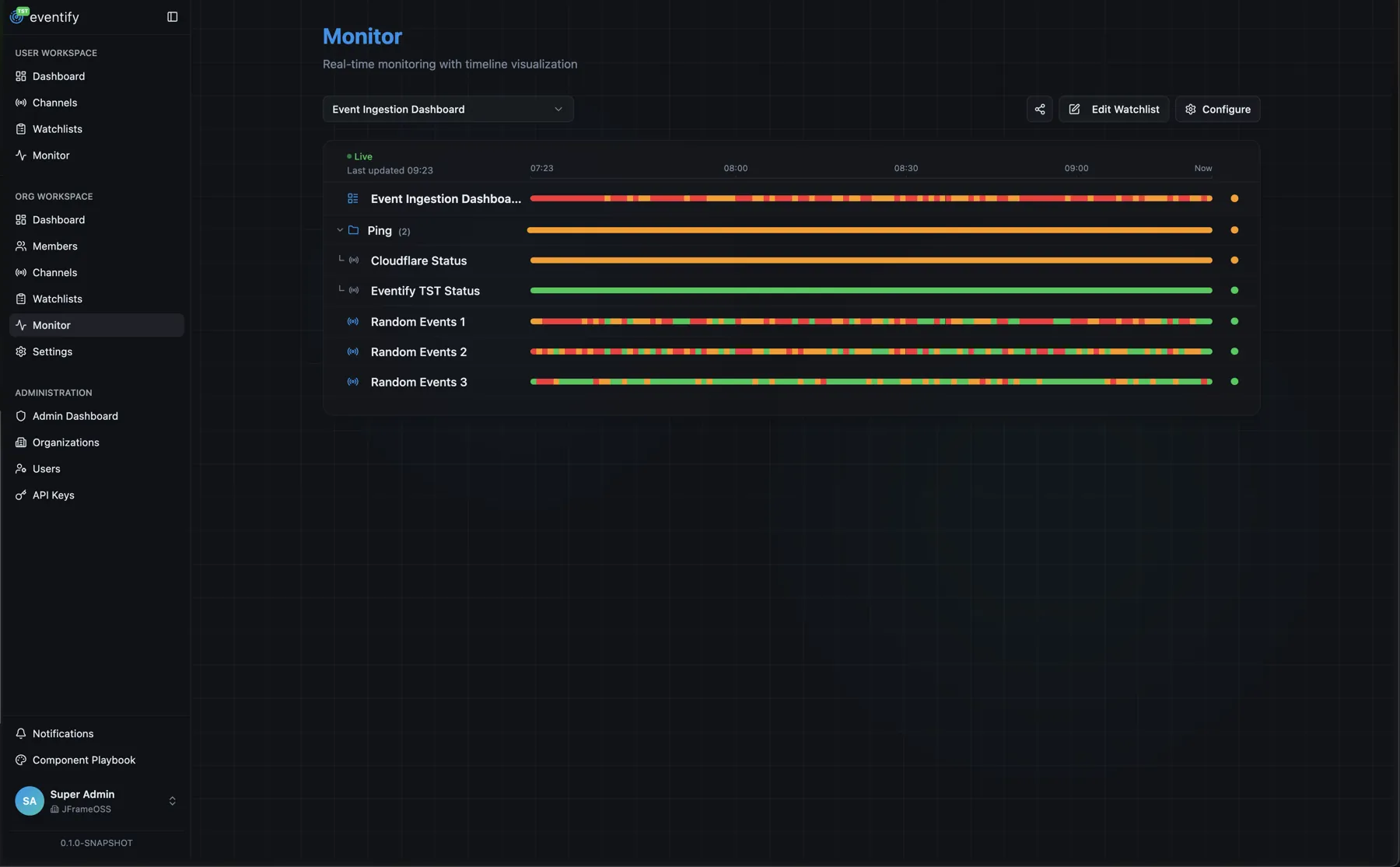Collapse the Ping folder chevron

[x=340, y=230]
